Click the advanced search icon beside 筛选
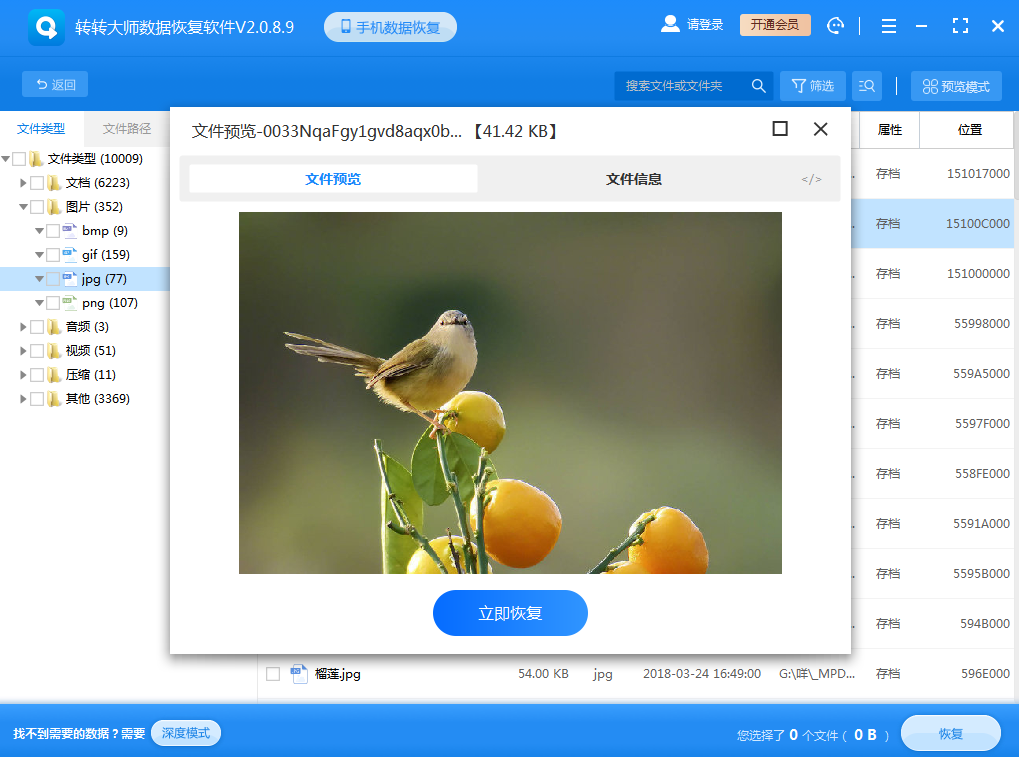 [865, 85]
